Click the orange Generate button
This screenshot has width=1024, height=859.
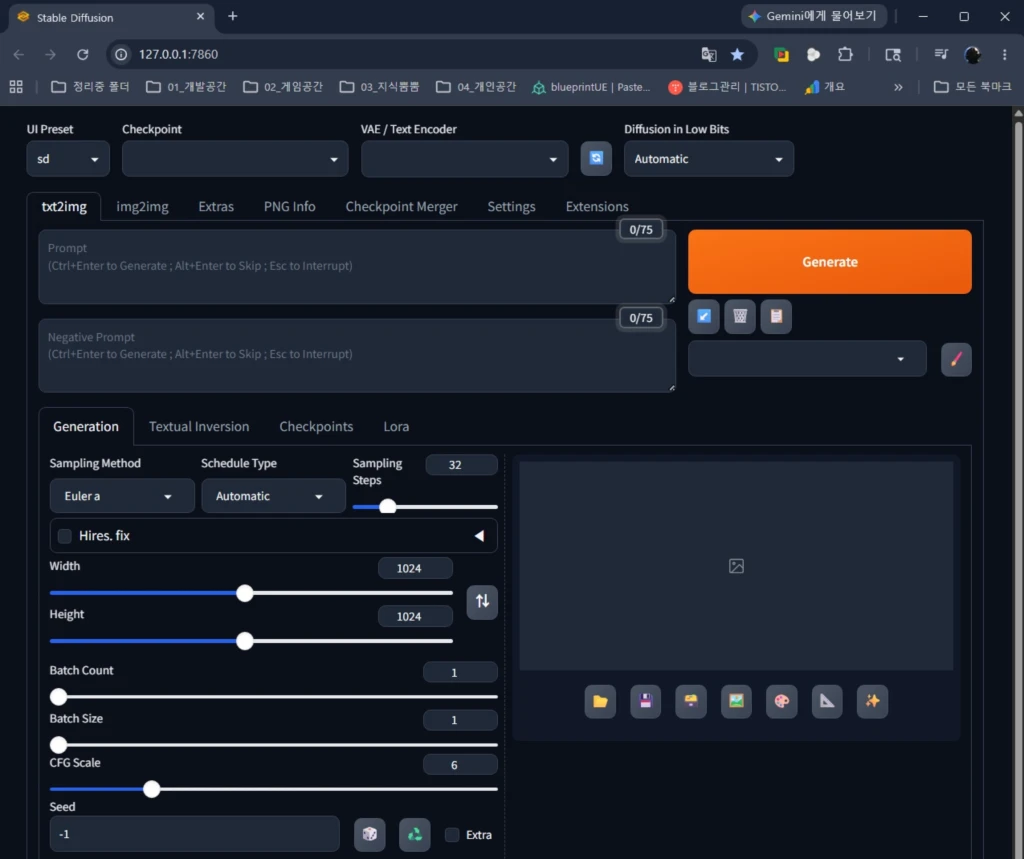pyautogui.click(x=829, y=261)
